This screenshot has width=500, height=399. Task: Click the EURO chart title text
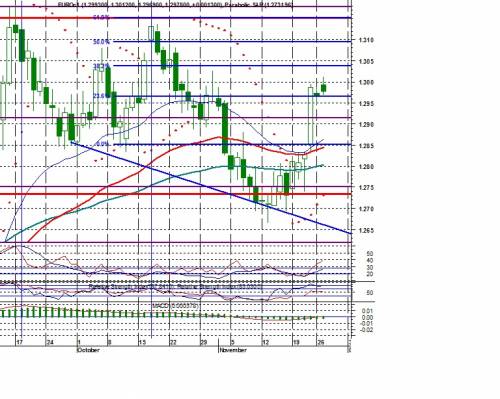[x=176, y=4]
